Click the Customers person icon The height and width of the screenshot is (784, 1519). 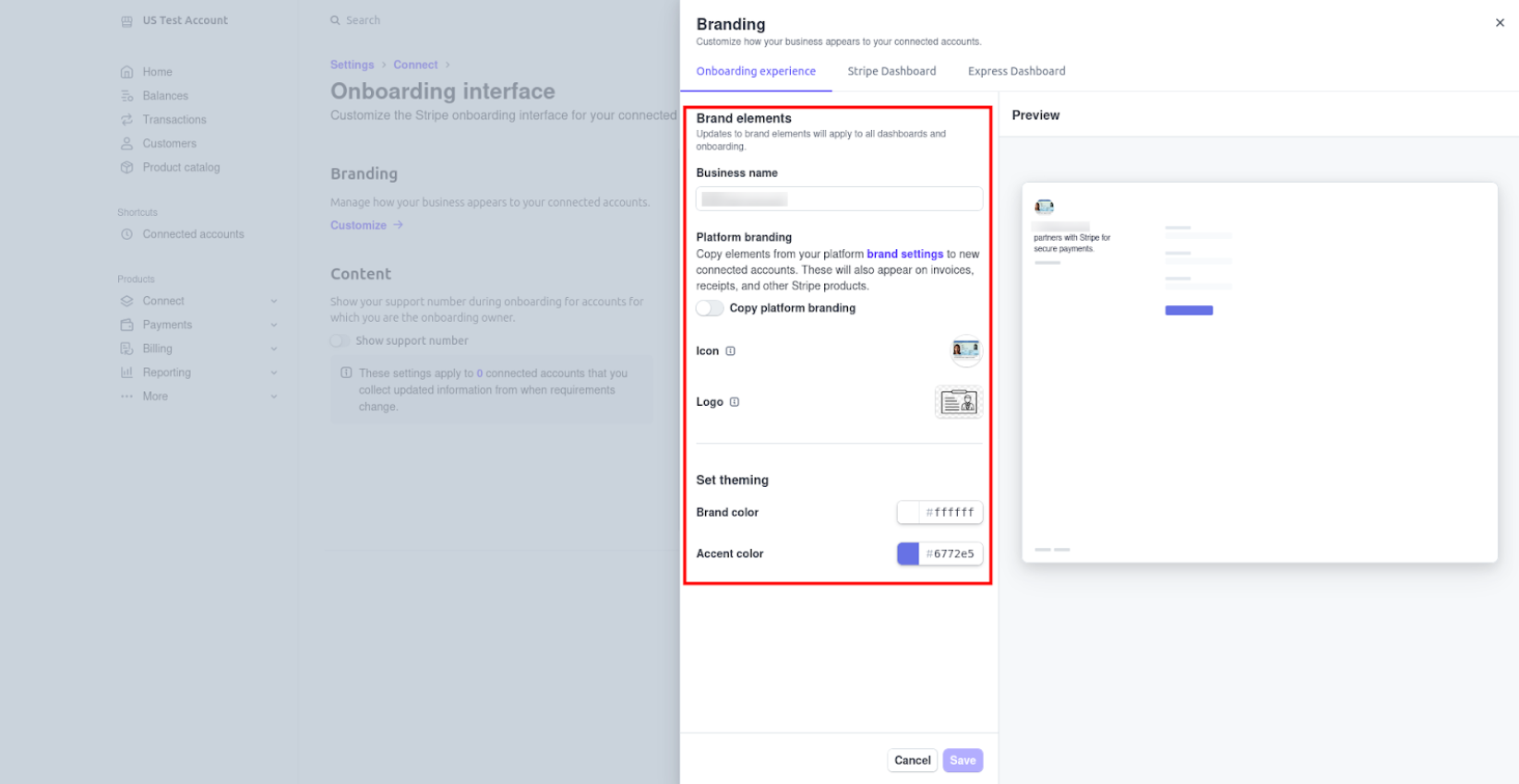coord(127,144)
